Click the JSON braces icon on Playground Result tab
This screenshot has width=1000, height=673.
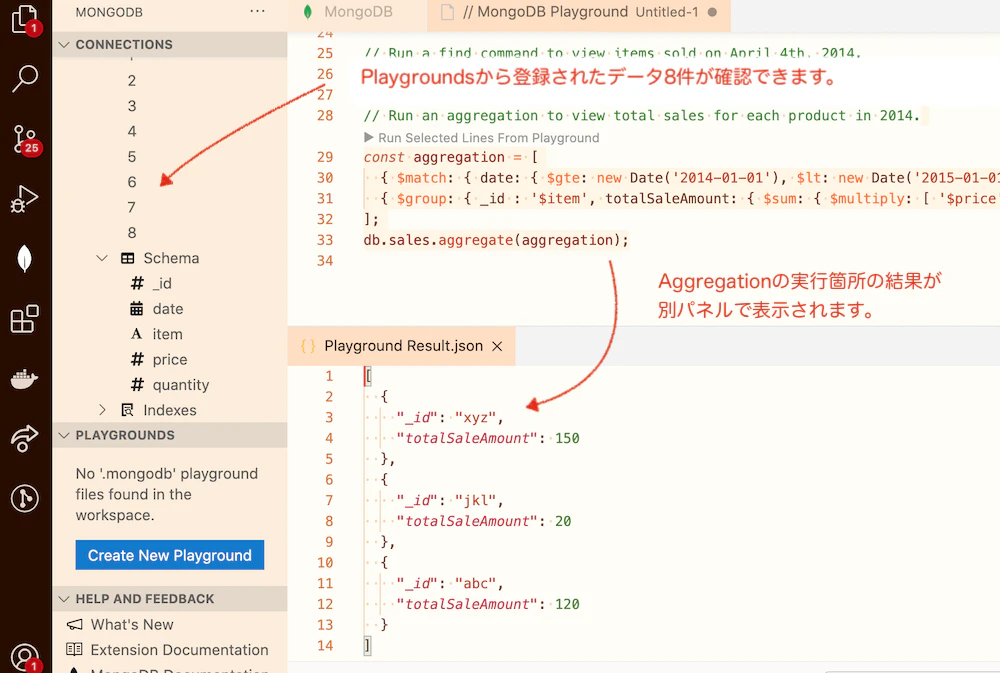click(x=308, y=346)
